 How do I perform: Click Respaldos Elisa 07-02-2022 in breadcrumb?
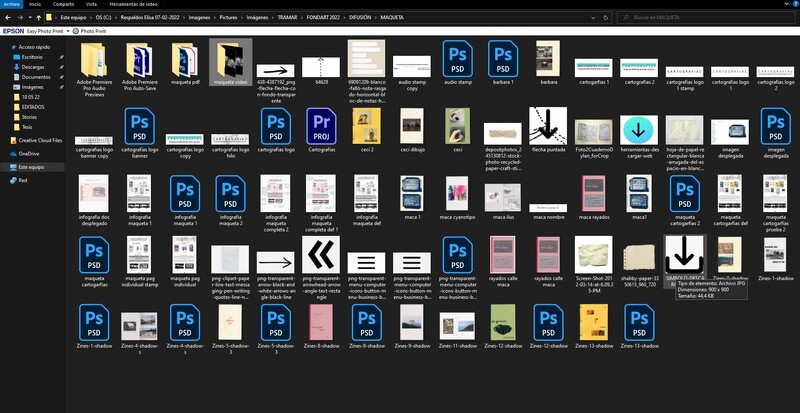coord(150,17)
